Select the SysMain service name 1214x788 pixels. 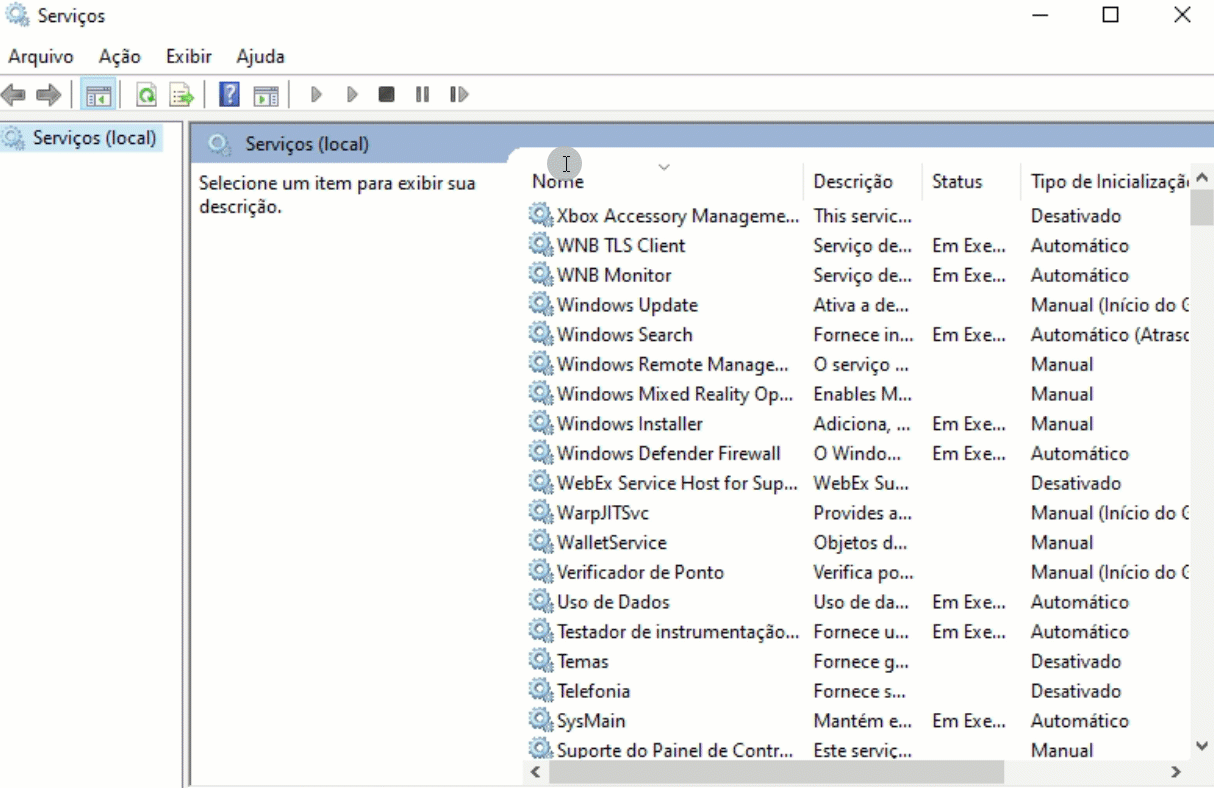pos(591,721)
